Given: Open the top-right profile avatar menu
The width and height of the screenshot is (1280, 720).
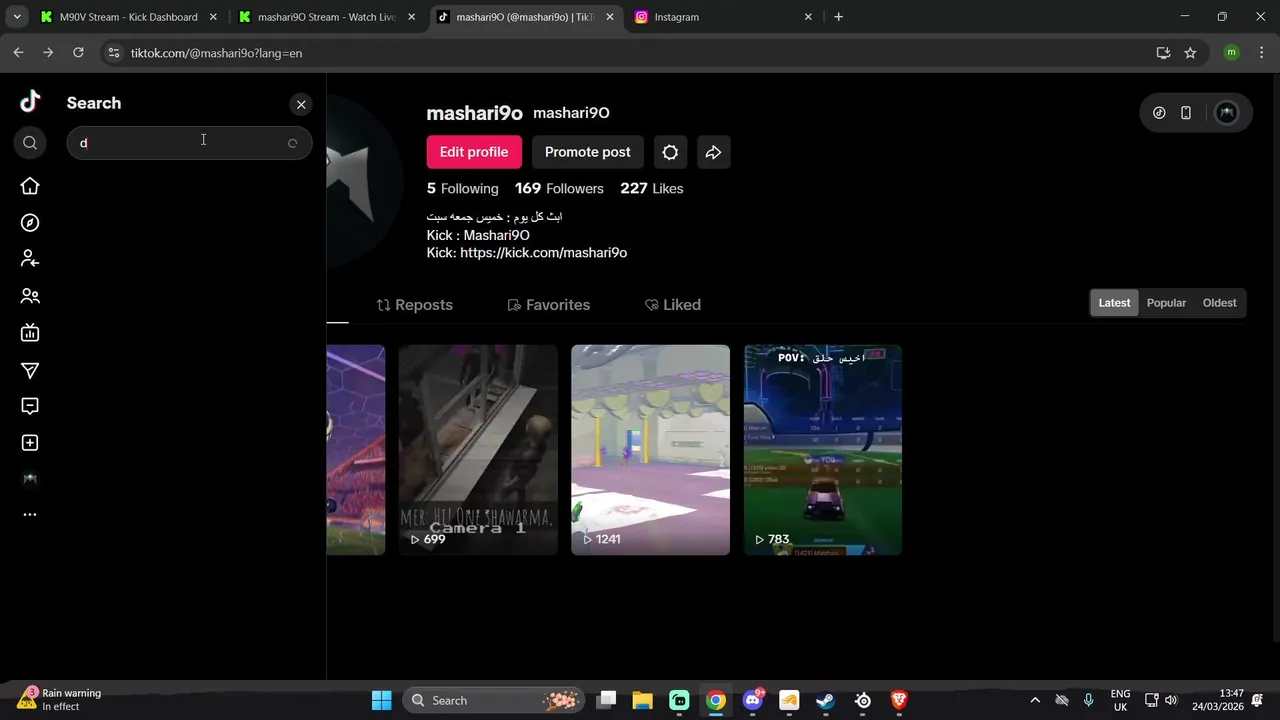Looking at the screenshot, I should 1226,113.
